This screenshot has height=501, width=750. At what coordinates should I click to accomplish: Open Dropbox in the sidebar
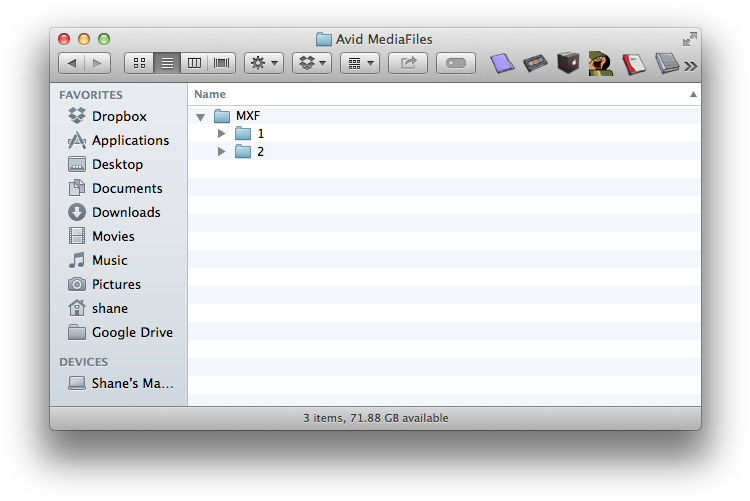[x=119, y=116]
